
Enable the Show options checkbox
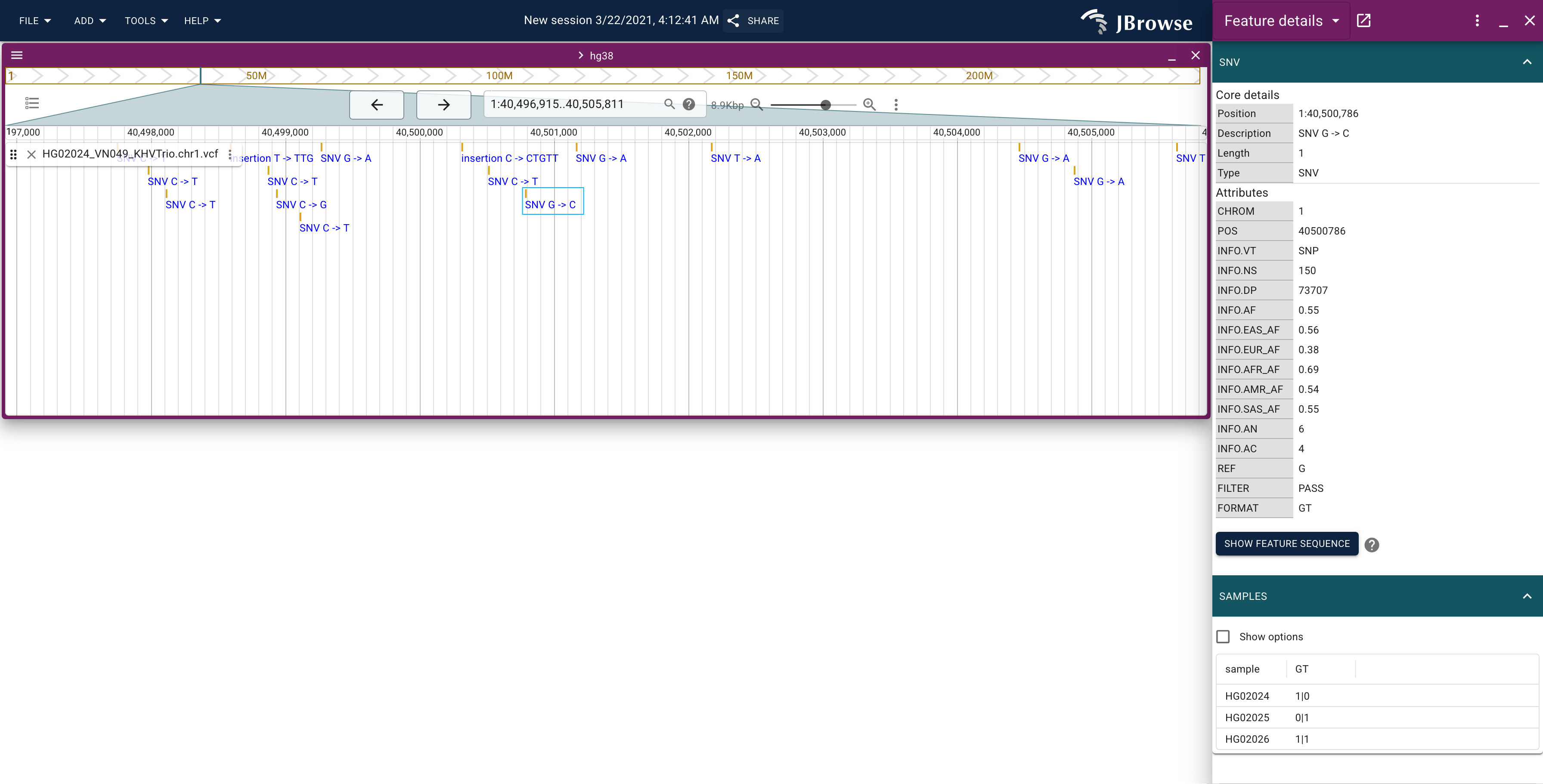point(1223,636)
